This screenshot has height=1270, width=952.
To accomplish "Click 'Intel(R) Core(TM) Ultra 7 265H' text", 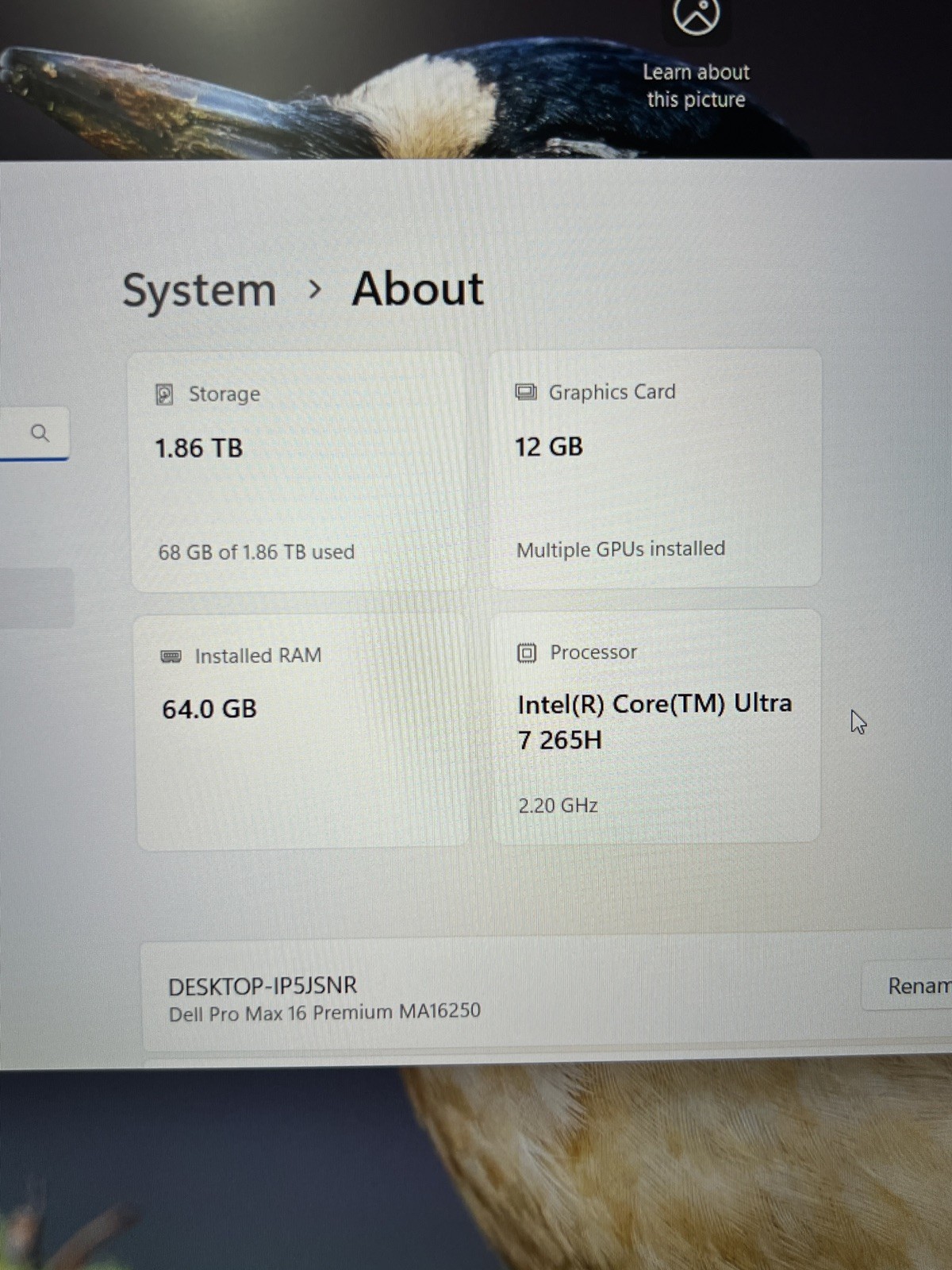I will pos(654,722).
